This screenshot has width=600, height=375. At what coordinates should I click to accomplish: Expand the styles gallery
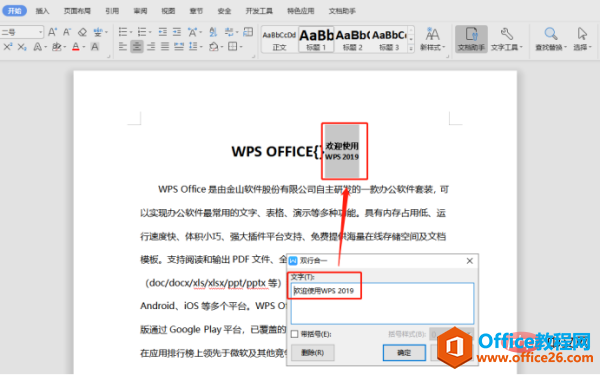411,49
